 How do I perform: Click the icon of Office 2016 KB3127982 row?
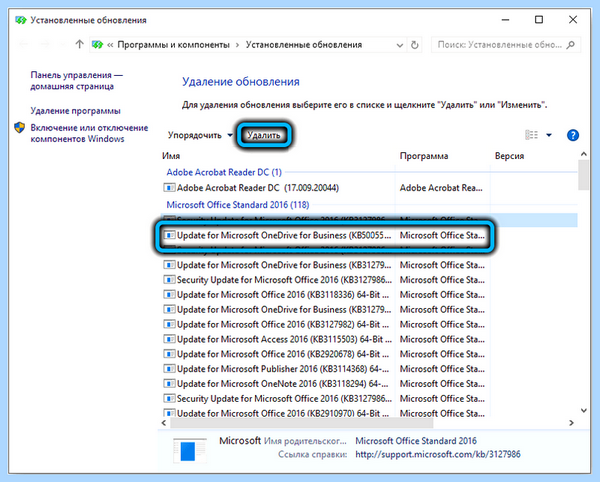[169, 324]
